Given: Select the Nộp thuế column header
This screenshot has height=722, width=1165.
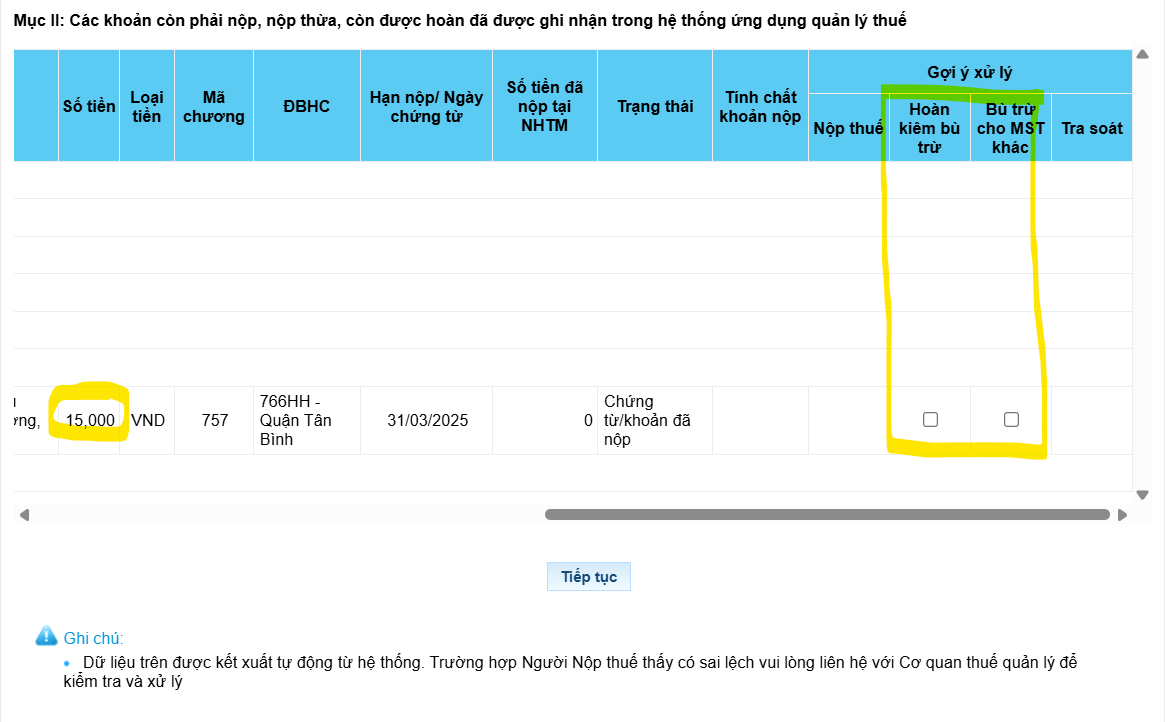Looking at the screenshot, I should pos(848,128).
